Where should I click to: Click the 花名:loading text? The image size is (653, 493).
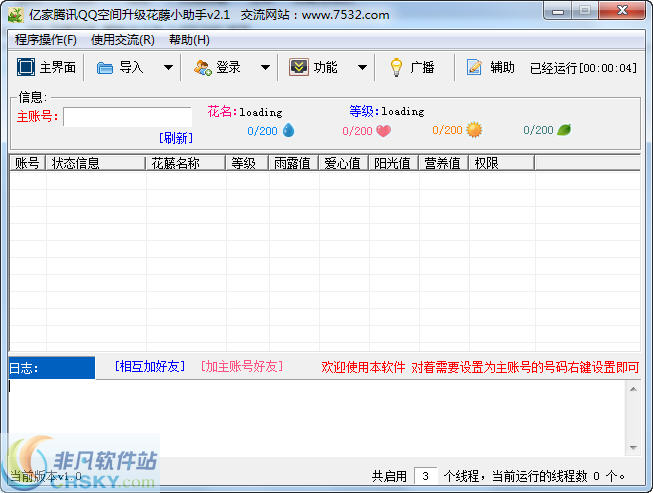tap(245, 112)
